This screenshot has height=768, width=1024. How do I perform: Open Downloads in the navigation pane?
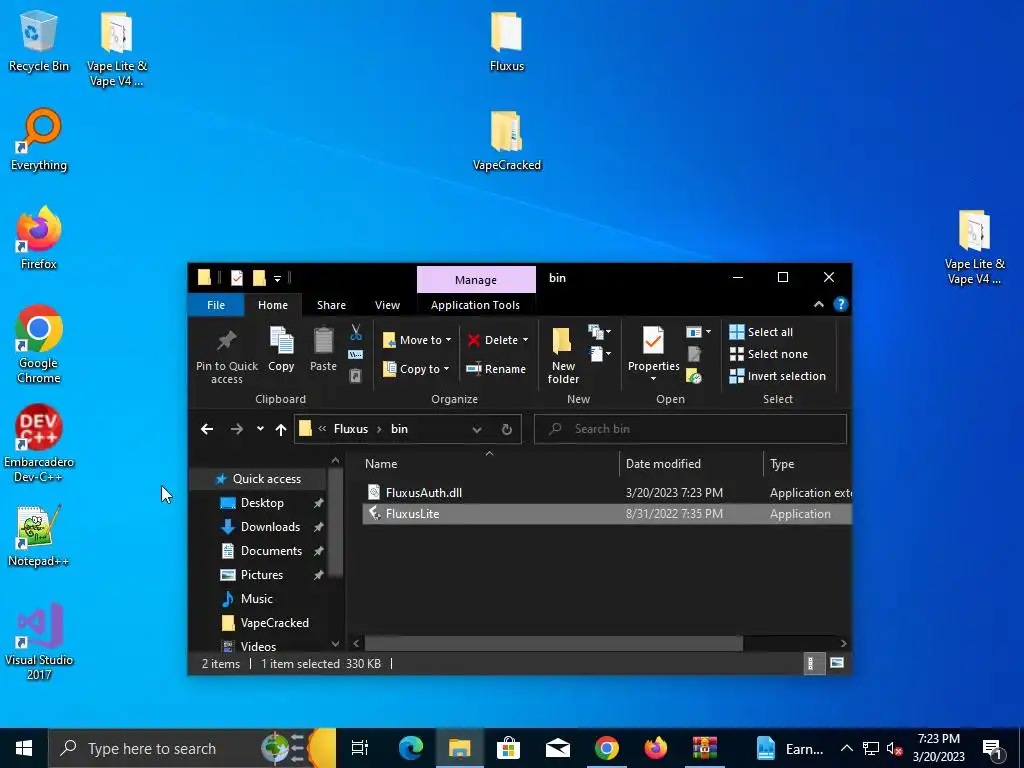[x=270, y=527]
